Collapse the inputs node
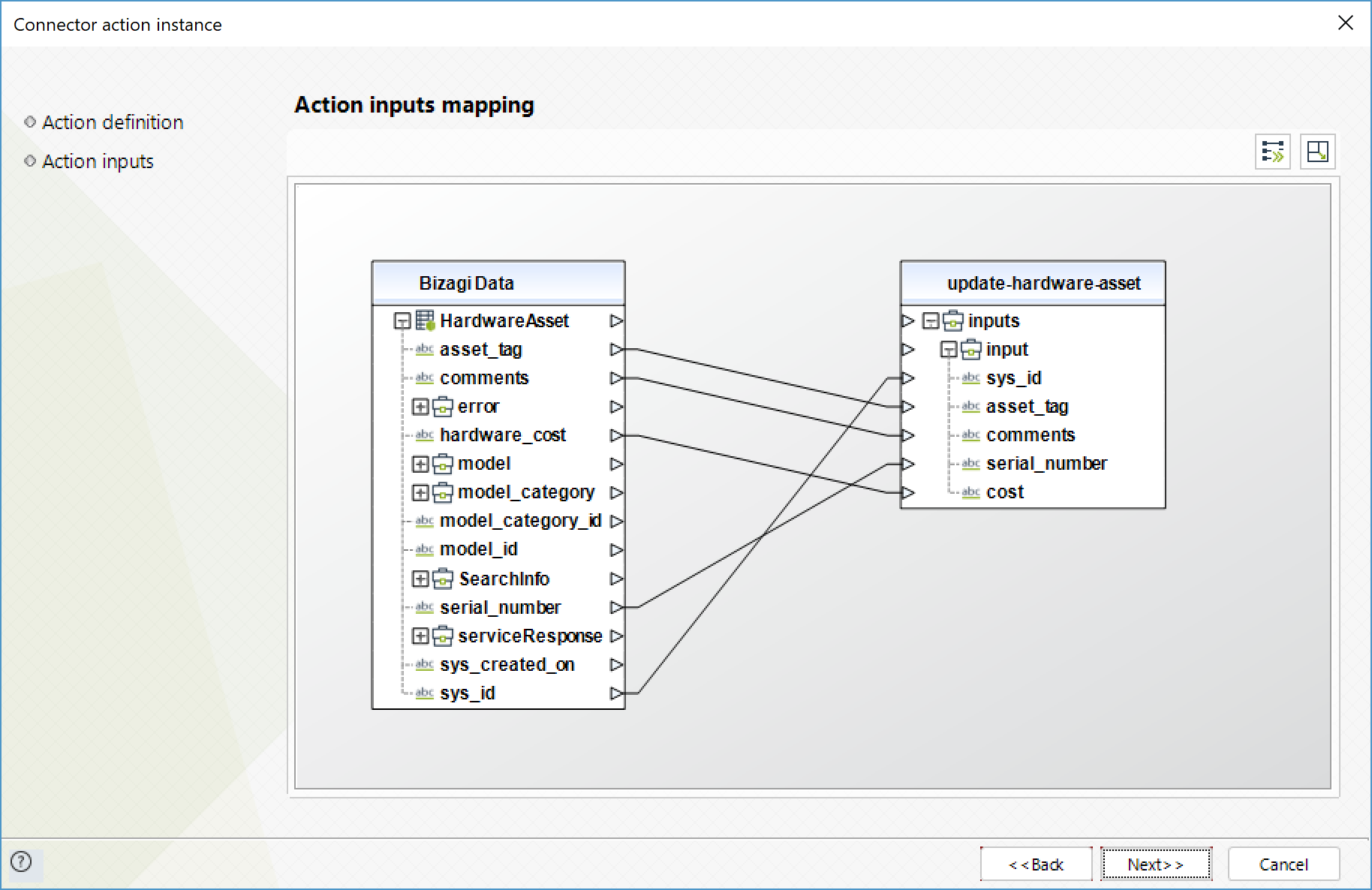Image resolution: width=1372 pixels, height=890 pixels. coord(931,321)
